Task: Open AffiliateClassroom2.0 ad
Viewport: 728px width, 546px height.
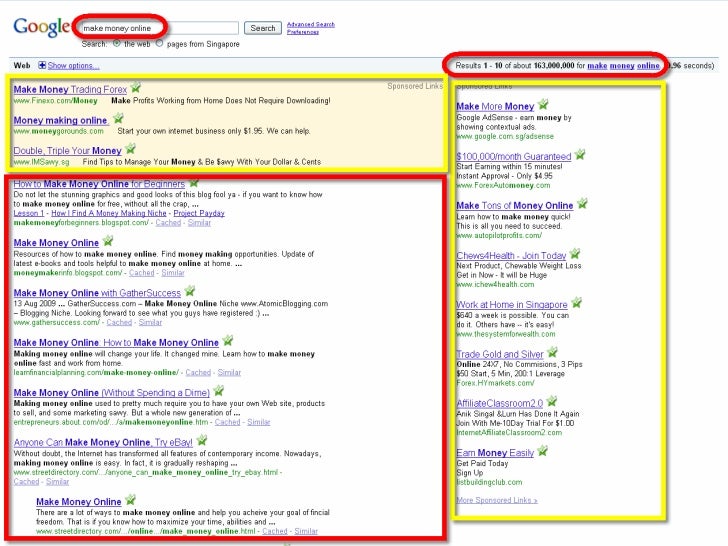Action: [500, 403]
